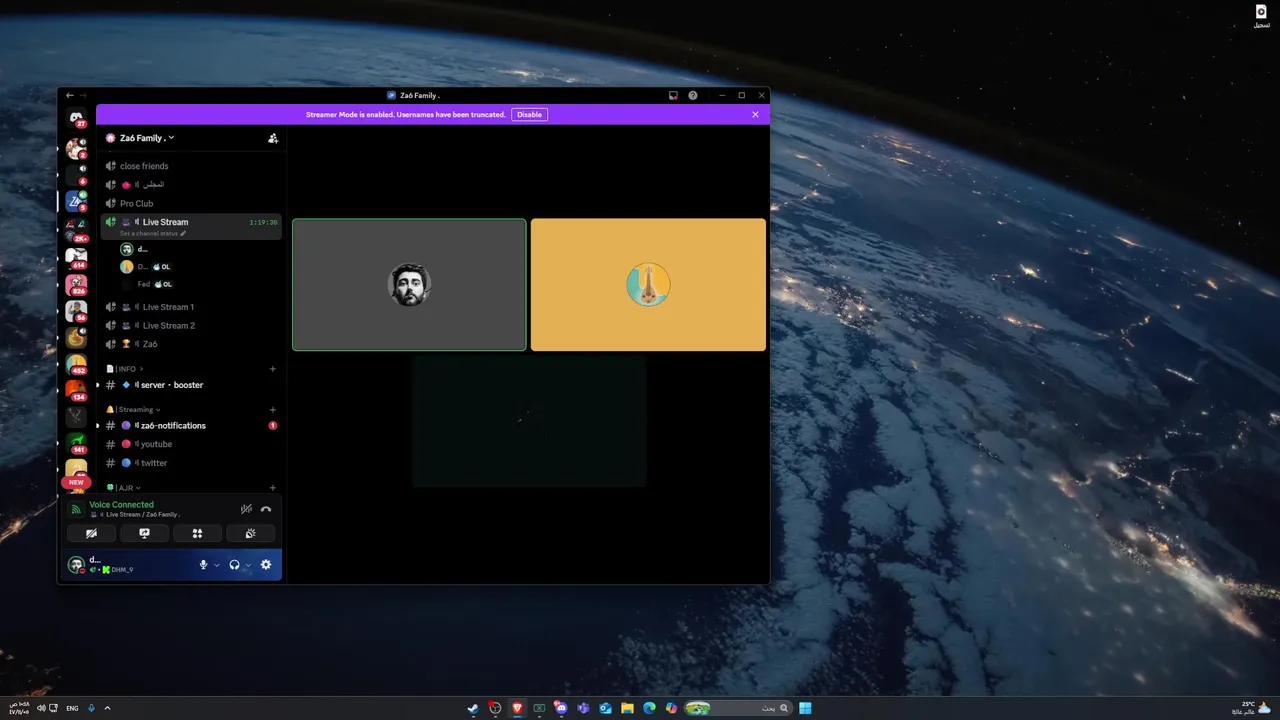
Task: Open Discord direct messages home icon
Action: coord(76,118)
